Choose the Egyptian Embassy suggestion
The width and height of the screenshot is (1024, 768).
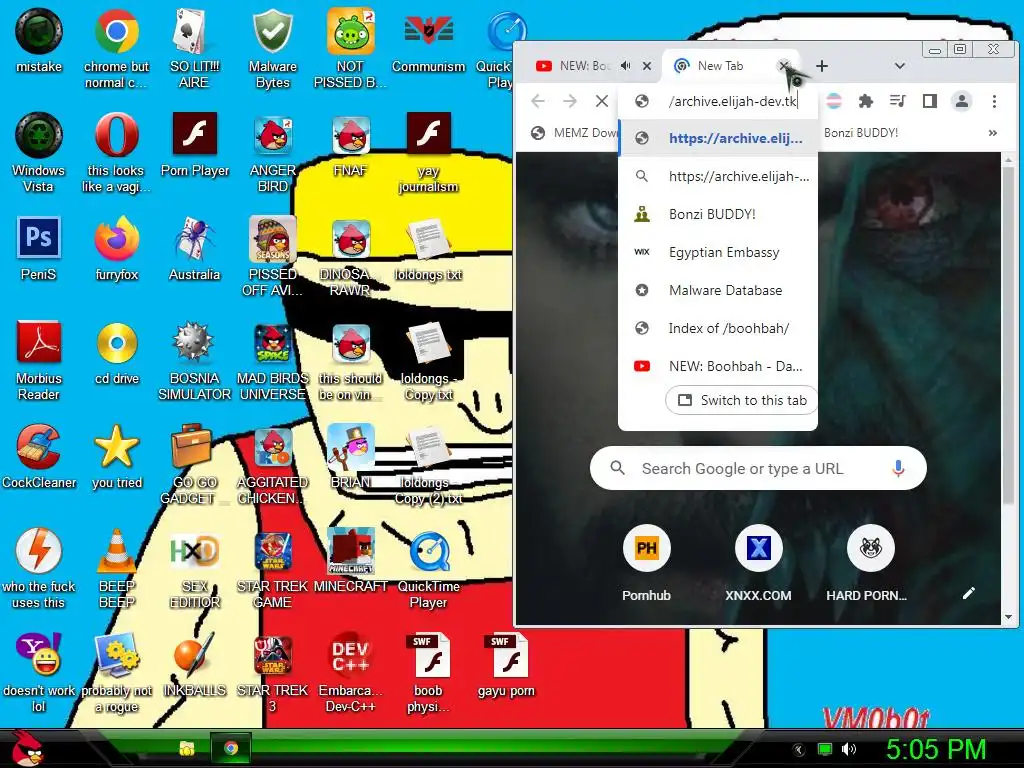[x=718, y=251]
